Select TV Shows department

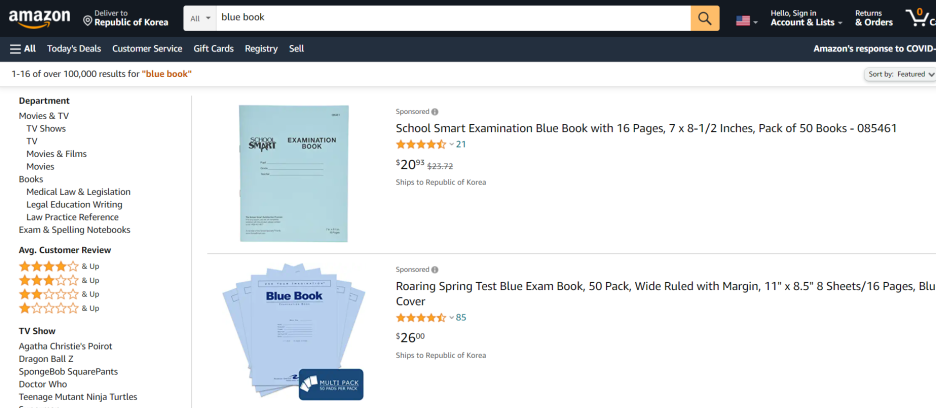click(x=46, y=128)
